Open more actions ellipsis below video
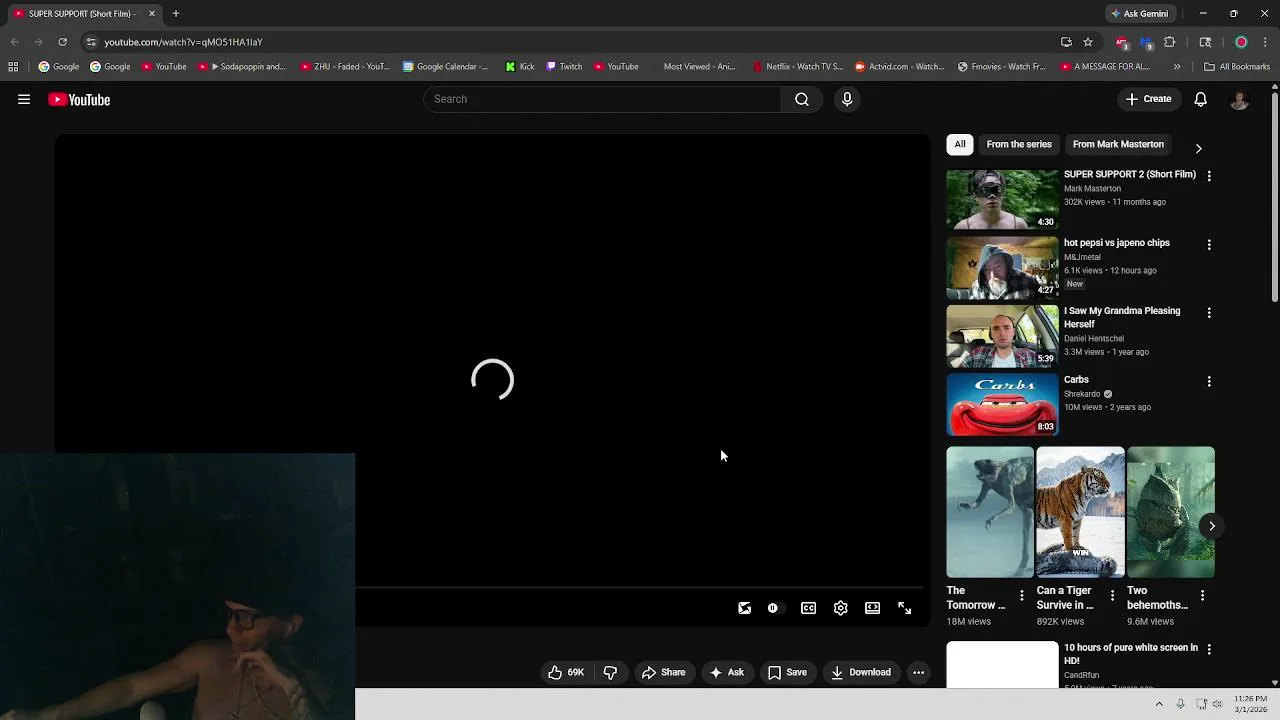Screen dimensions: 1280x720 pyautogui.click(x=918, y=672)
